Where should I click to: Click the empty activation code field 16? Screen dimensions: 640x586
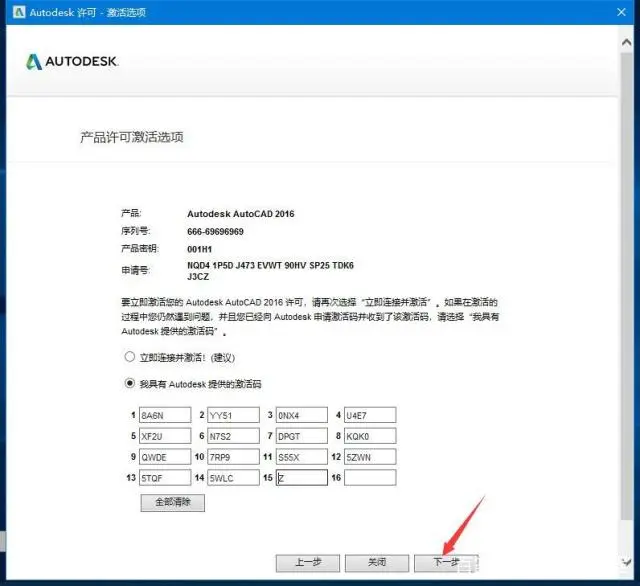coord(370,477)
